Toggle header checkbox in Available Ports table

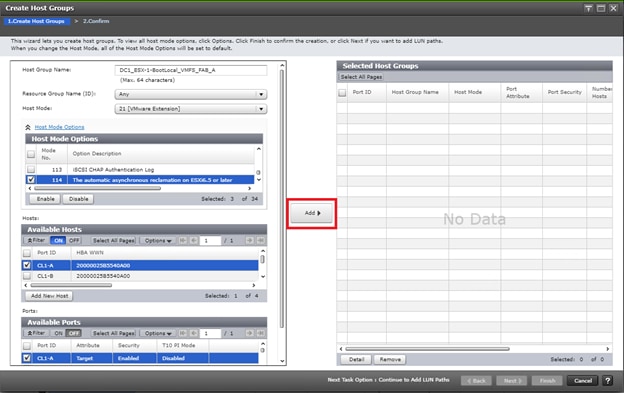pos(27,346)
